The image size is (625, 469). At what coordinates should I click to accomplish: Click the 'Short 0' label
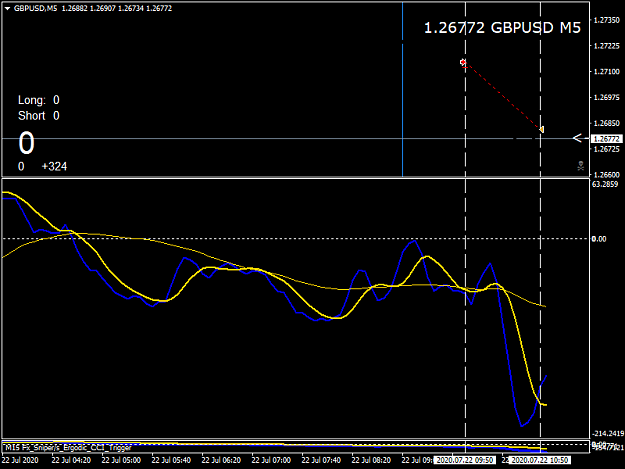[39, 116]
